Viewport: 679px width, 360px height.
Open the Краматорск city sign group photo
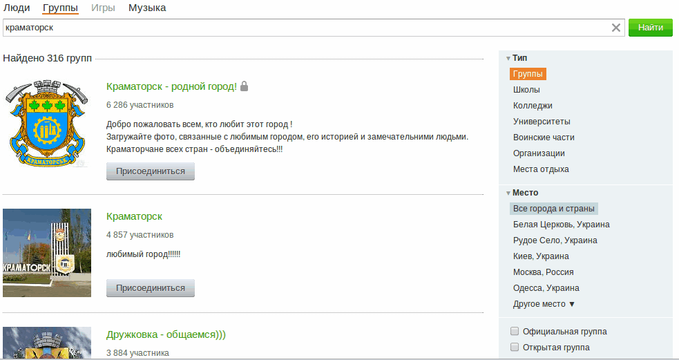(47, 253)
